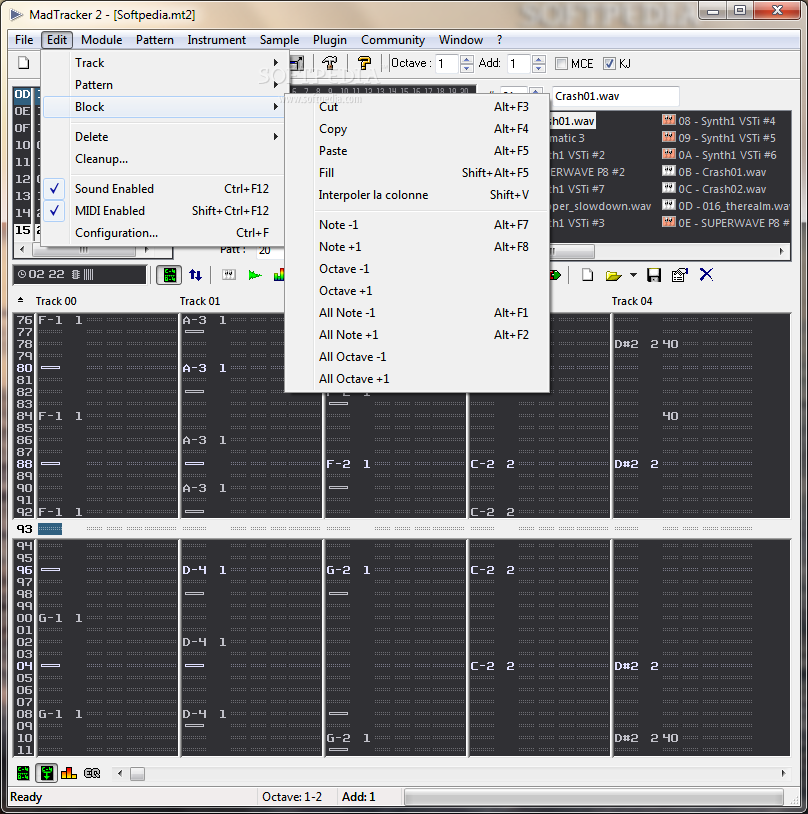This screenshot has width=808, height=814.
Task: Click right arrow of instrument list scrollbar
Action: pyautogui.click(x=782, y=251)
